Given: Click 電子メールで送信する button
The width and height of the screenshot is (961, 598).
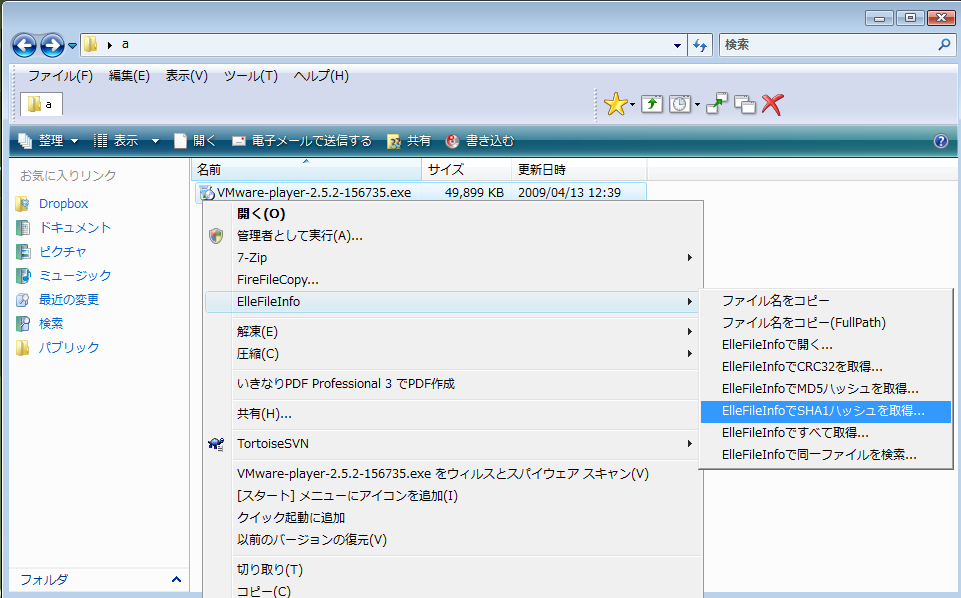Looking at the screenshot, I should [x=302, y=141].
